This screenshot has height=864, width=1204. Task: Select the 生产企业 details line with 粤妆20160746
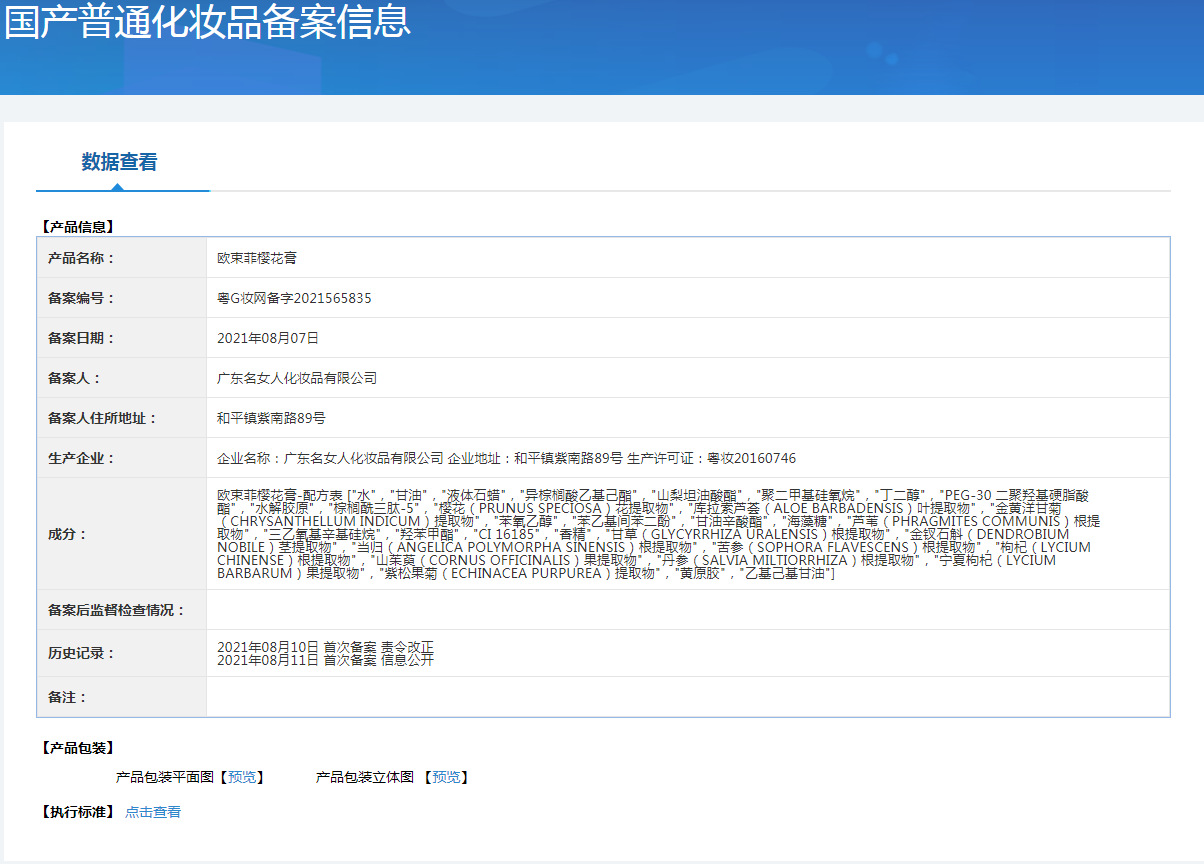(507, 458)
